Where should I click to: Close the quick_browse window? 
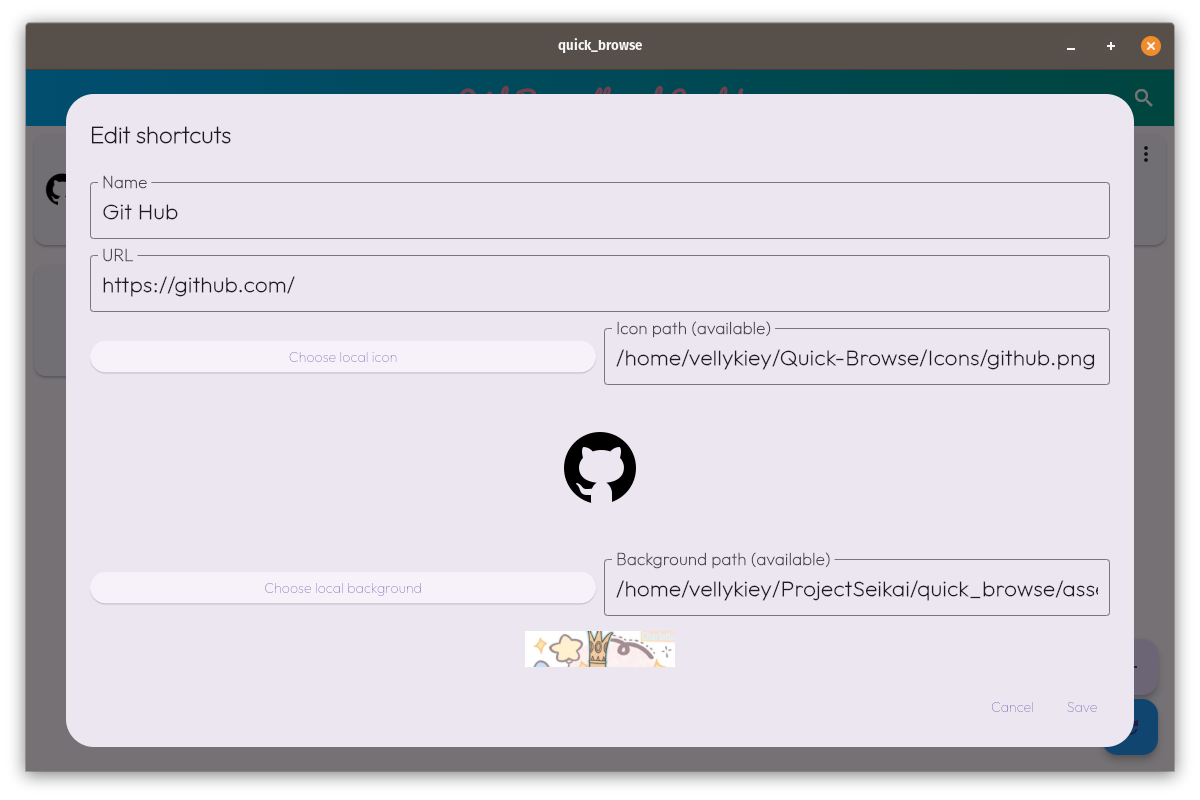point(1151,46)
